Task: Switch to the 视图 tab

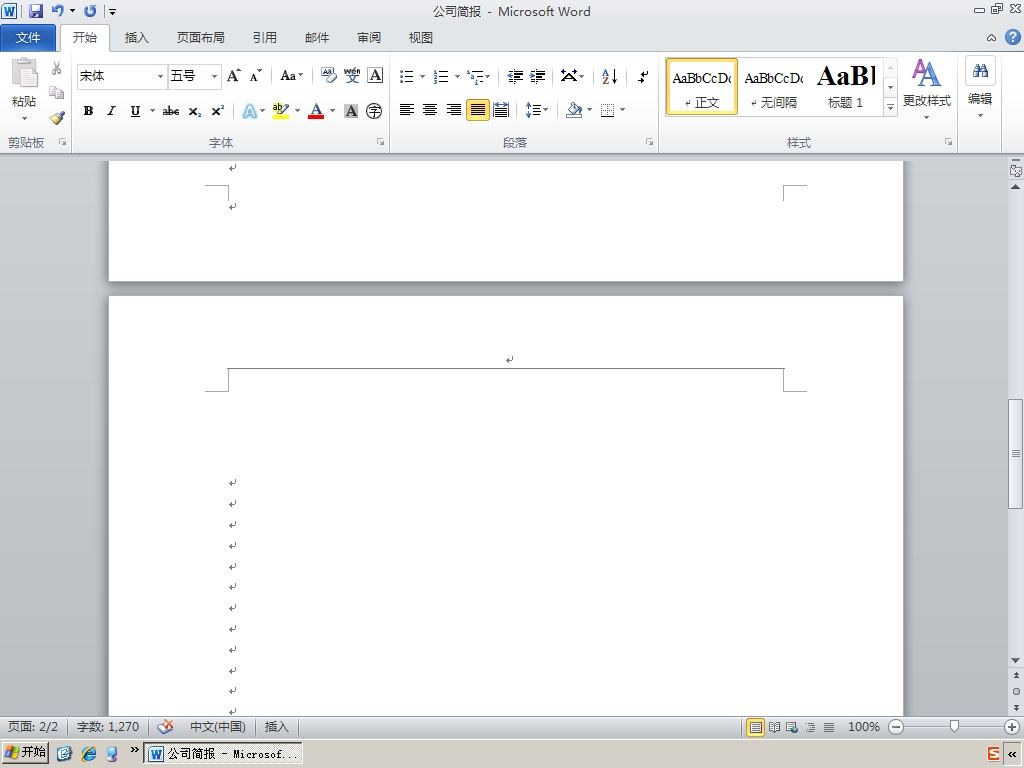Action: coord(421,38)
